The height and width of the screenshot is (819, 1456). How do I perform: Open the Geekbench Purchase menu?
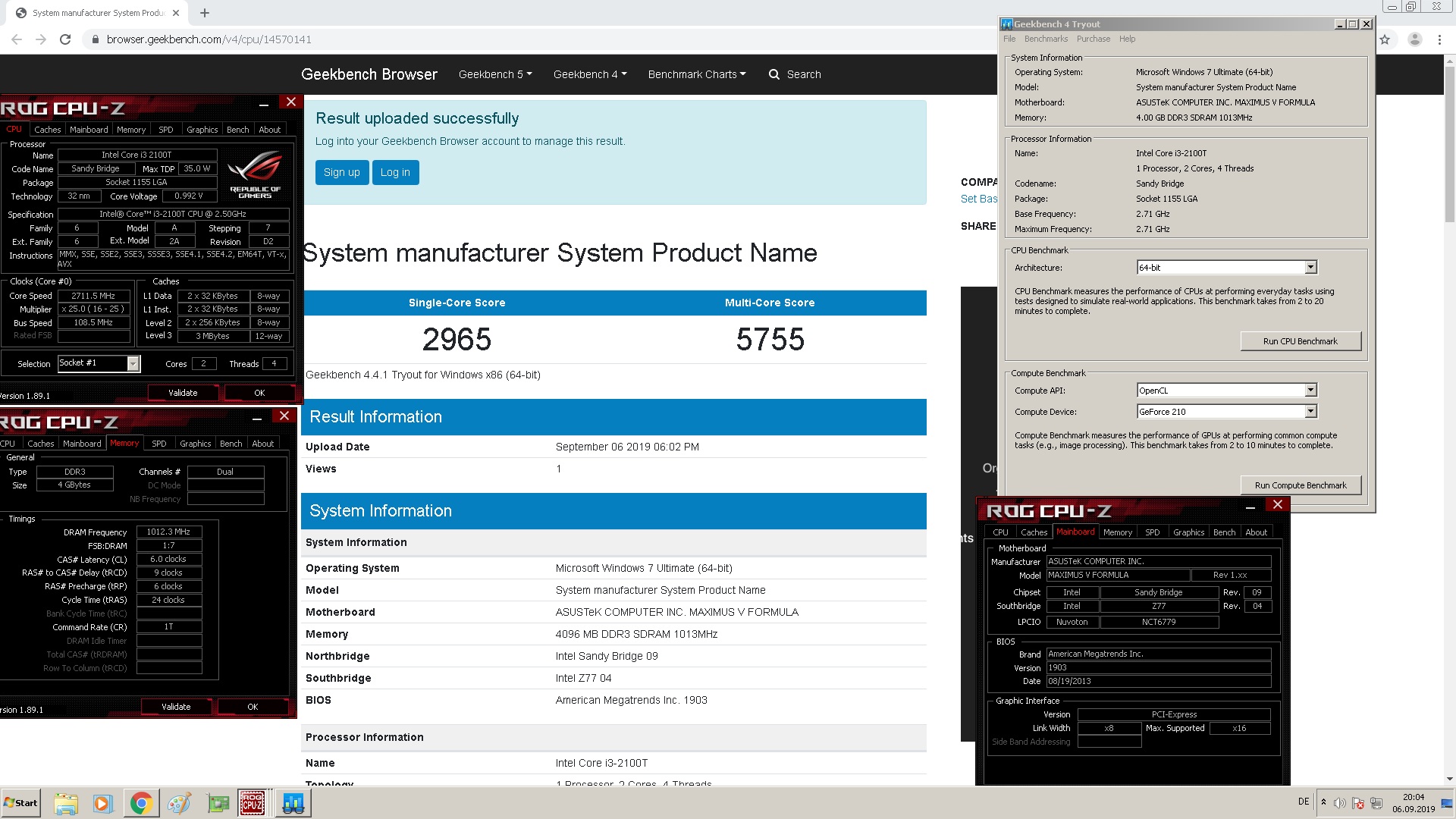(x=1093, y=39)
